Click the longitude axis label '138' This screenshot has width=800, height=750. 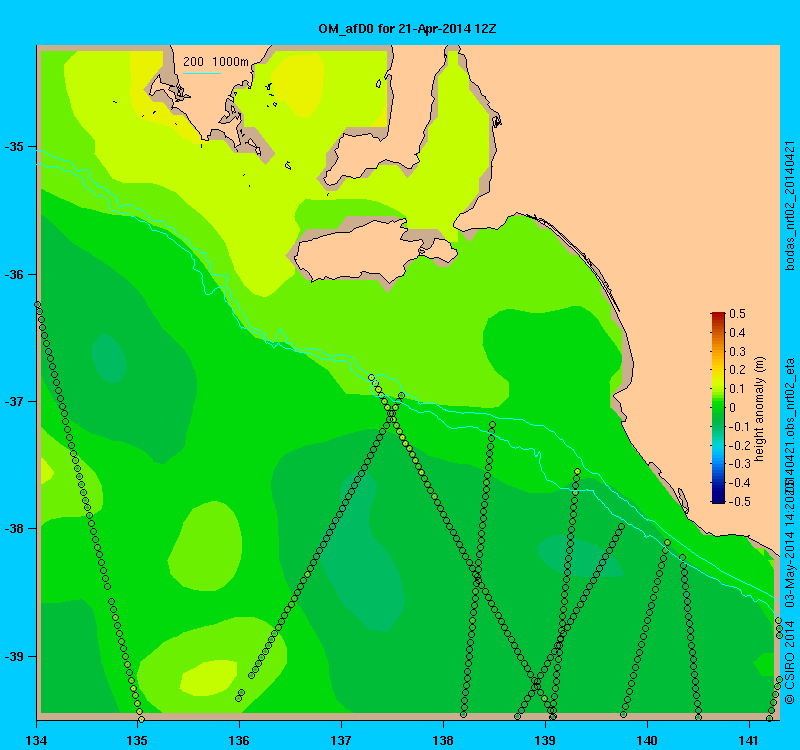(x=443, y=740)
